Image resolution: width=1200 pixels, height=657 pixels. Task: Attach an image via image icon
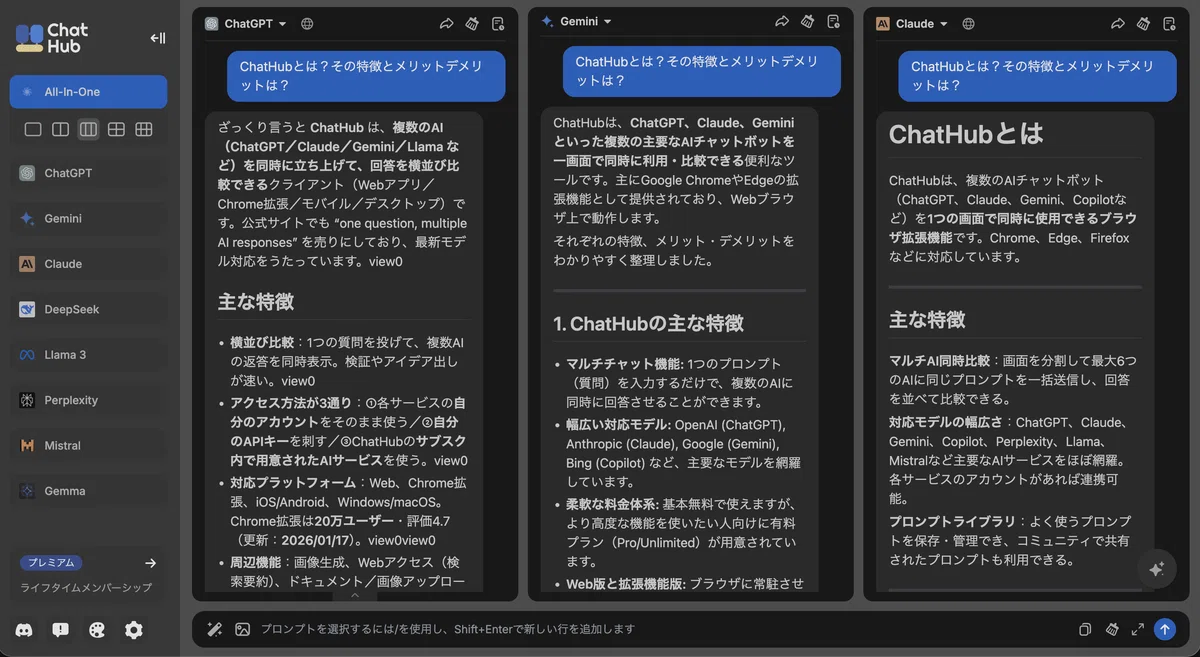pyautogui.click(x=242, y=629)
